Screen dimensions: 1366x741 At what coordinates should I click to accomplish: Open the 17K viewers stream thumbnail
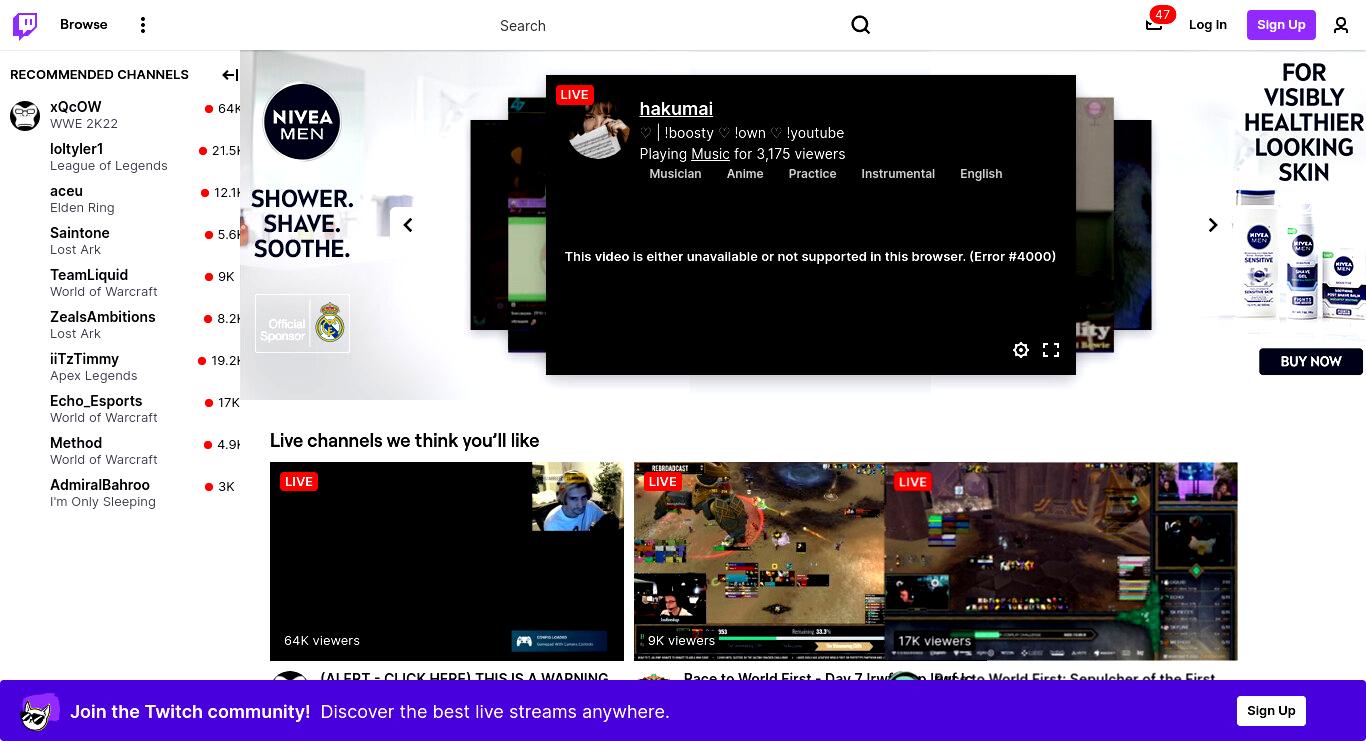[x=1061, y=561]
